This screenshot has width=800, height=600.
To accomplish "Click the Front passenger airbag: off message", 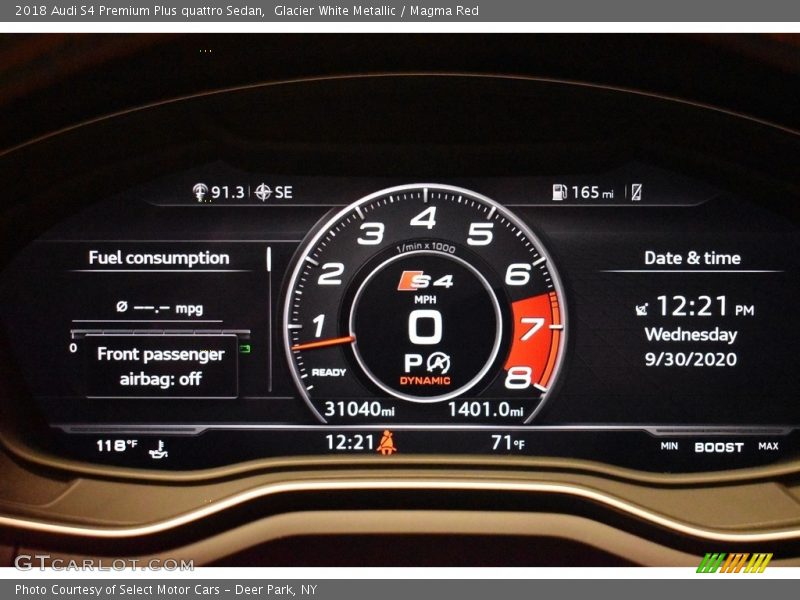I will click(x=161, y=366).
